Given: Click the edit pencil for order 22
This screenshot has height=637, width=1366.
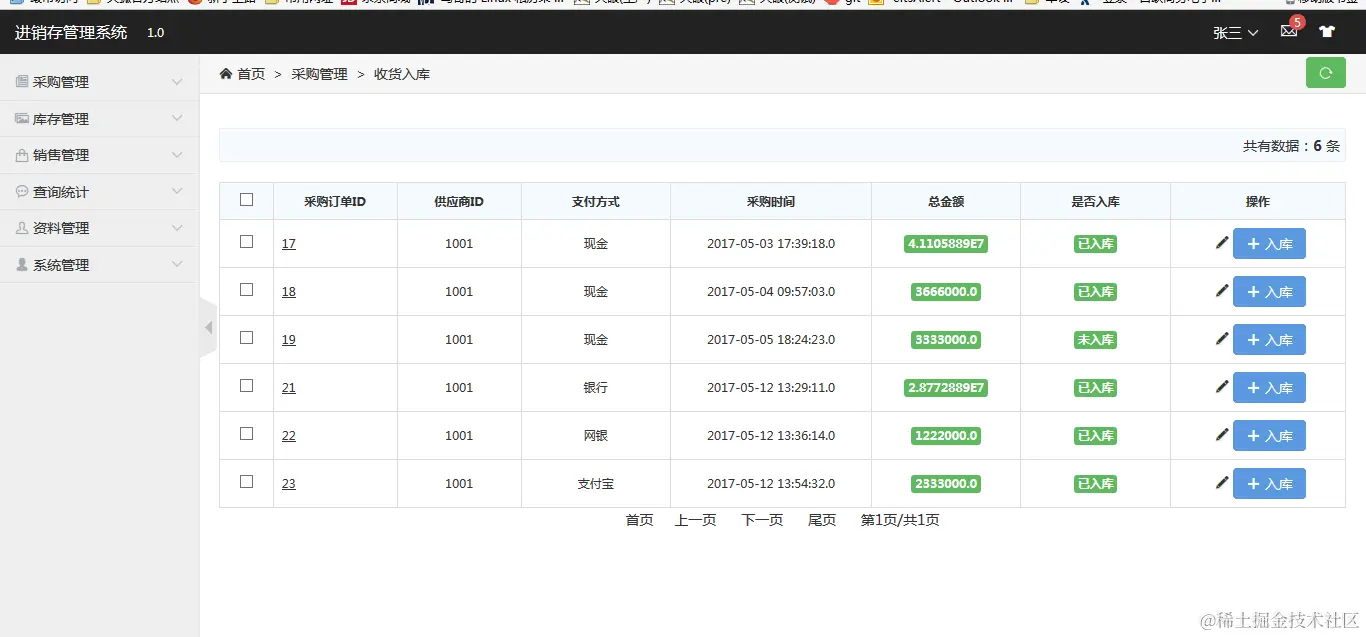Looking at the screenshot, I should (x=1221, y=434).
